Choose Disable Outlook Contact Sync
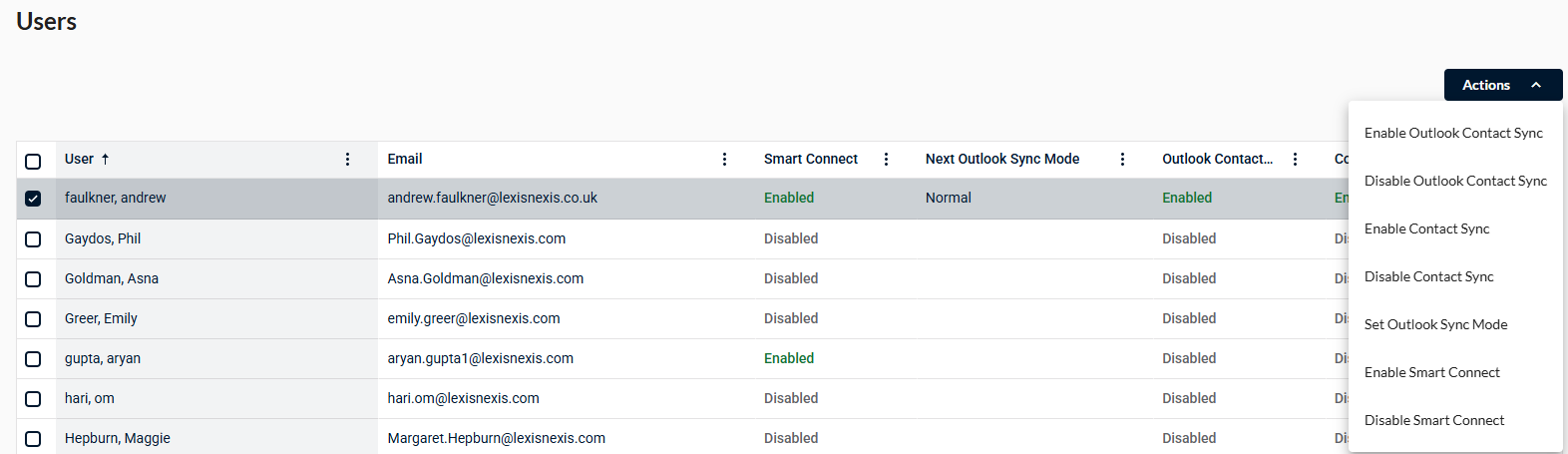The width and height of the screenshot is (1568, 454). (x=1455, y=181)
